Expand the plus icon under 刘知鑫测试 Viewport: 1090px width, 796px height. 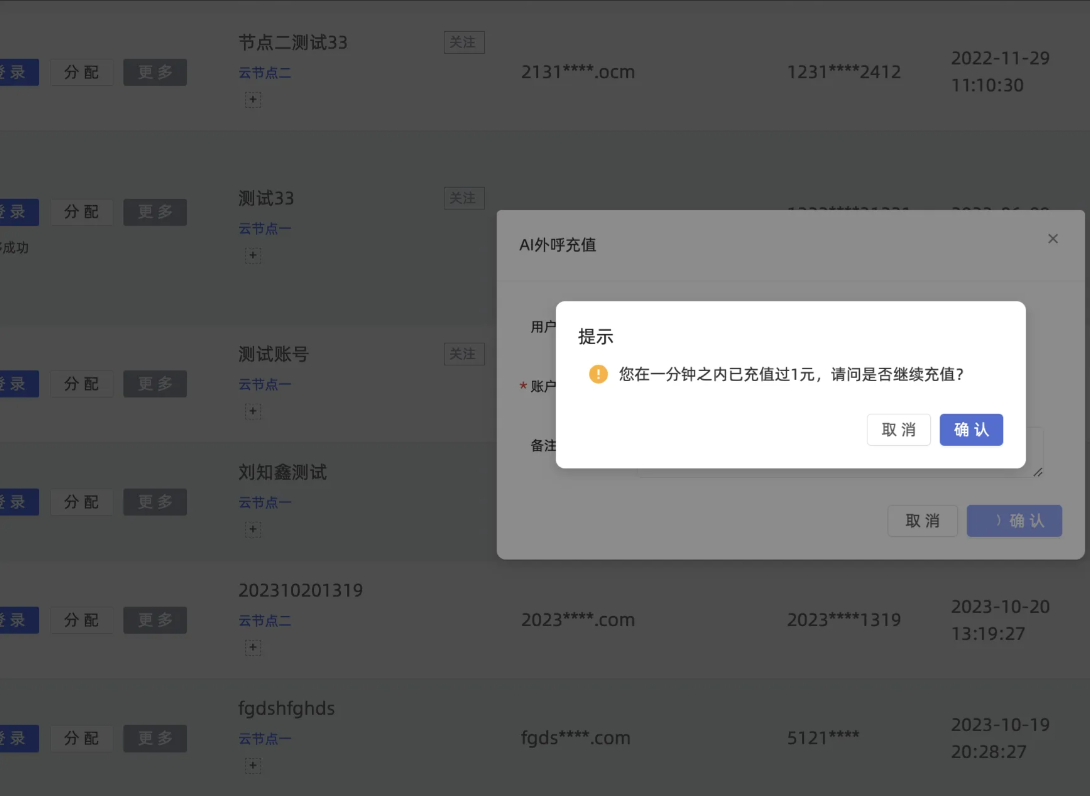253,529
